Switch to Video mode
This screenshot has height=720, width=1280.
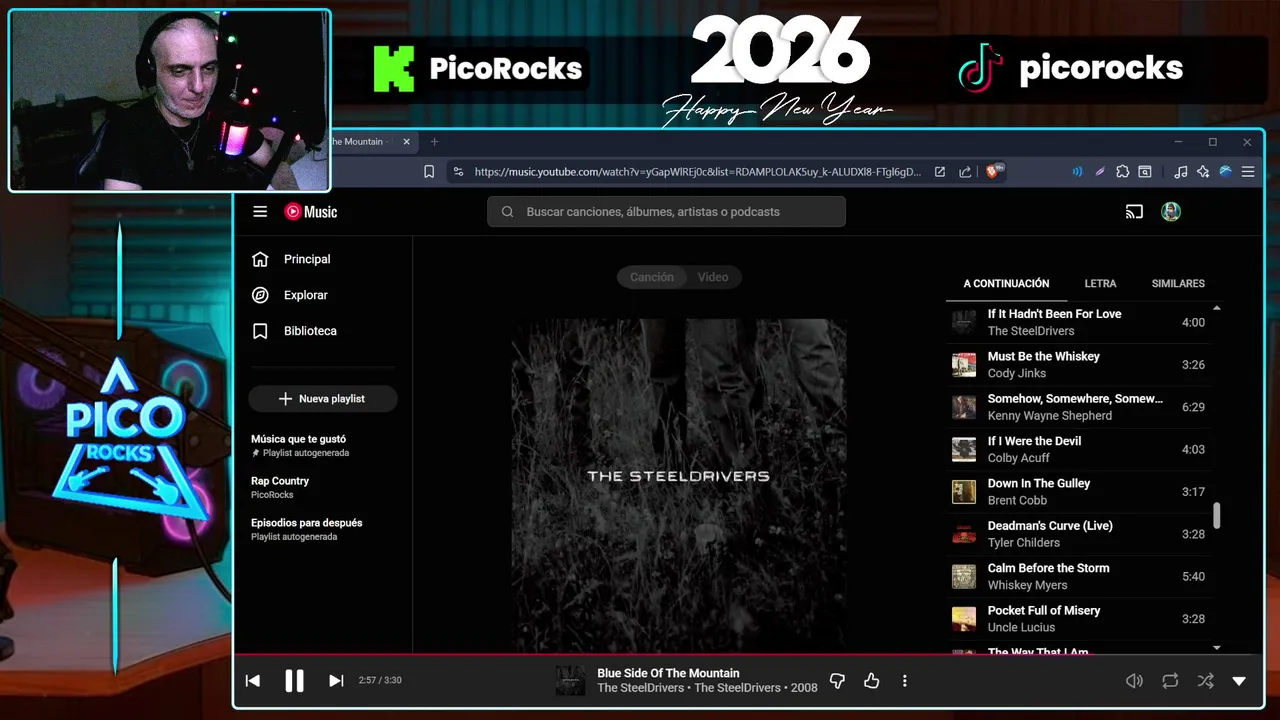(x=713, y=277)
